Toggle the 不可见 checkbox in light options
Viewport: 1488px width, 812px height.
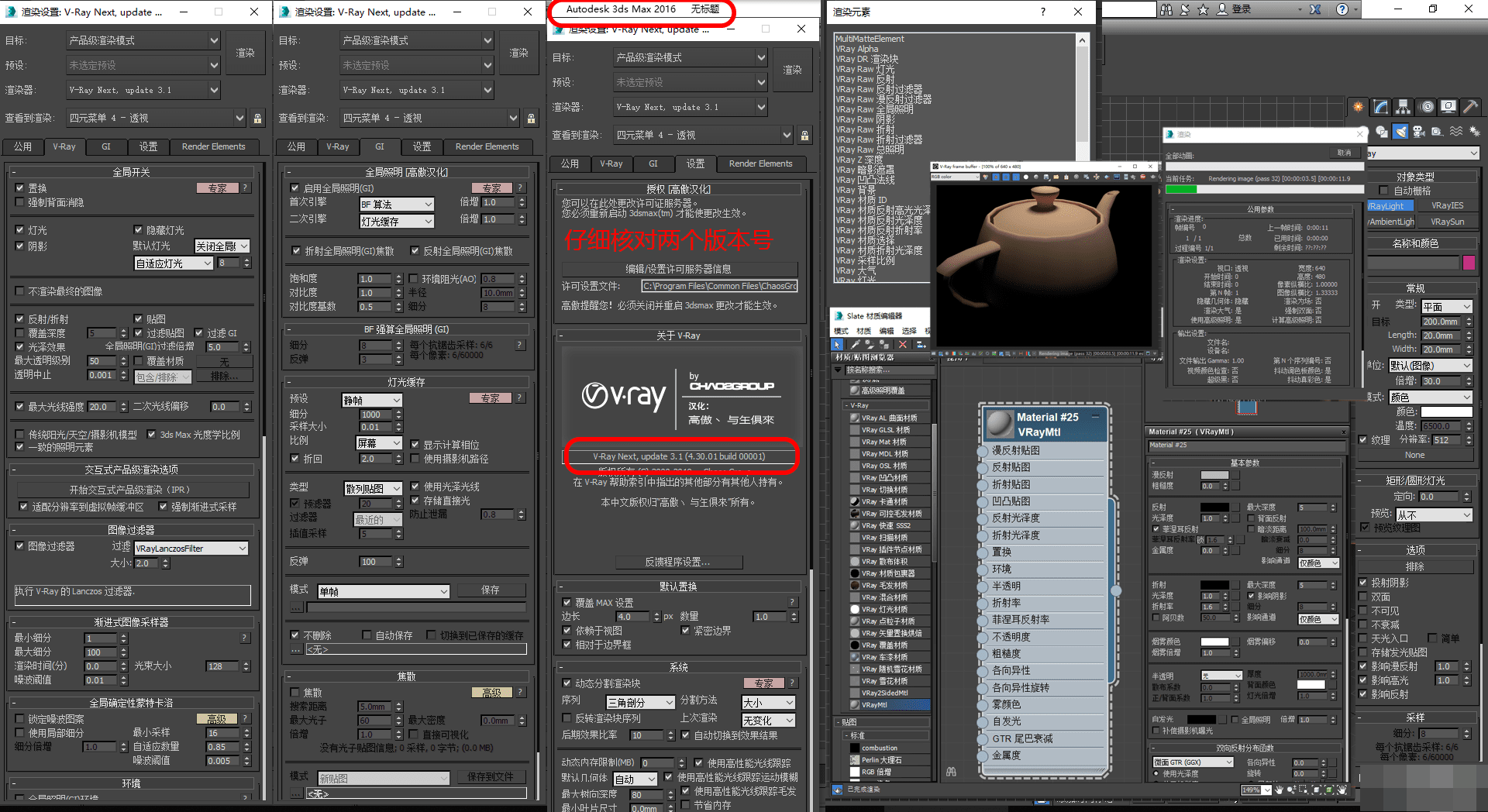click(1363, 611)
